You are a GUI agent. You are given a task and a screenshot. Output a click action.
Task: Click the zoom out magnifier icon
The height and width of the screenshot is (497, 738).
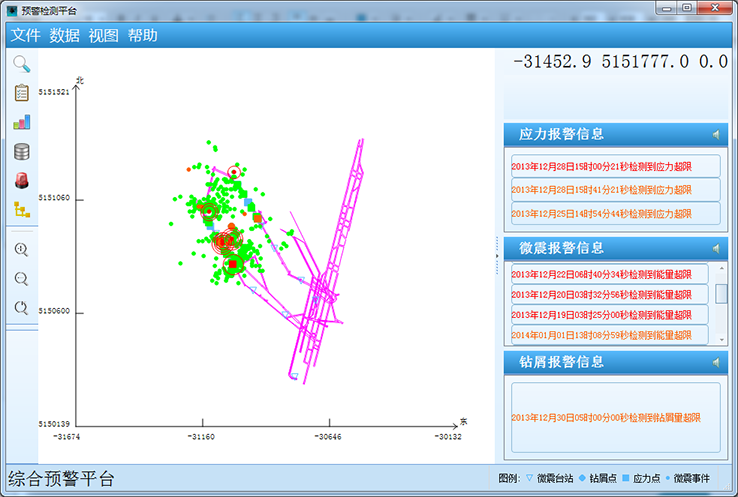point(21,278)
